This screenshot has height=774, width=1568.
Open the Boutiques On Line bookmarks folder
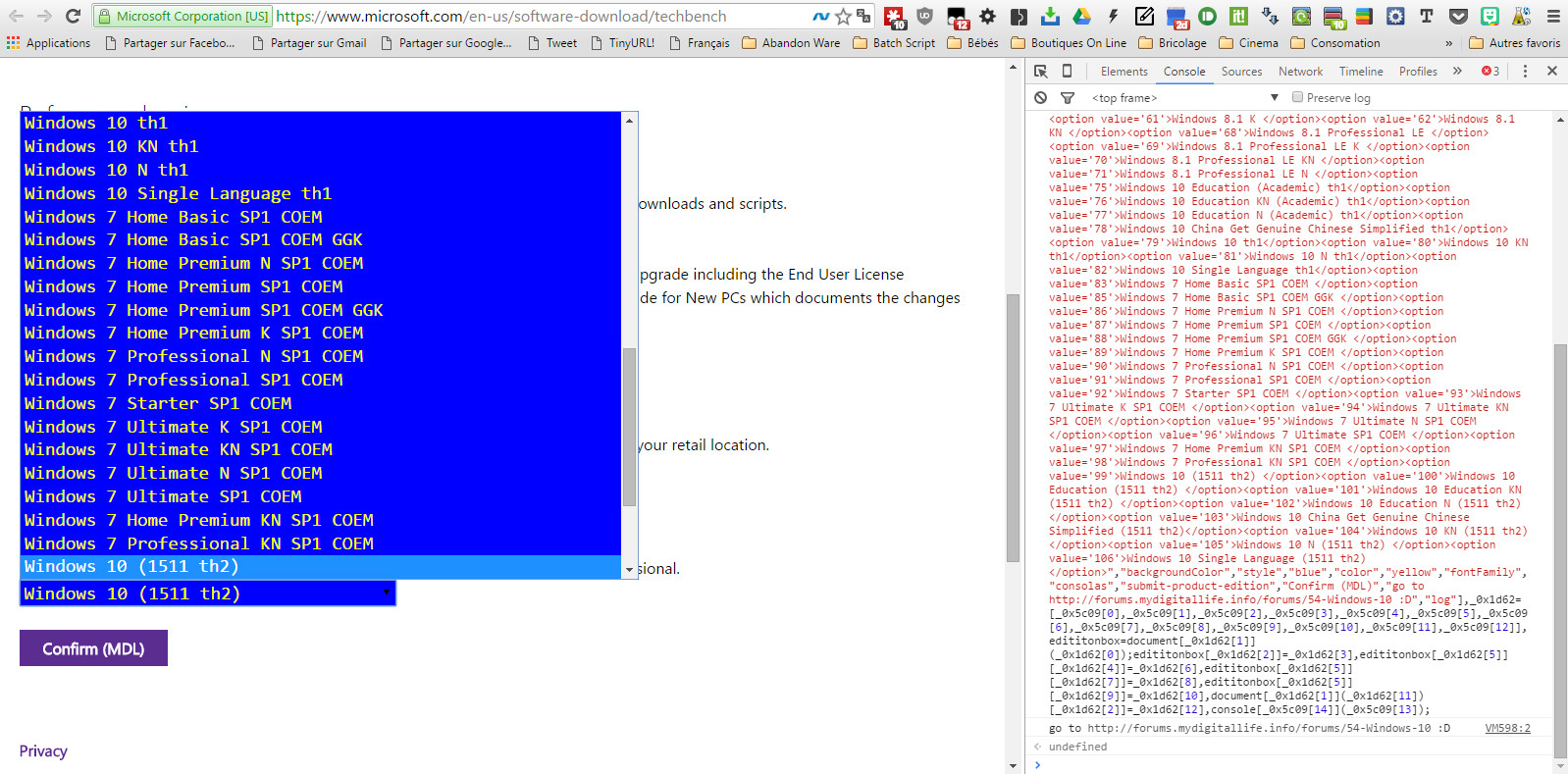pyautogui.click(x=1069, y=43)
